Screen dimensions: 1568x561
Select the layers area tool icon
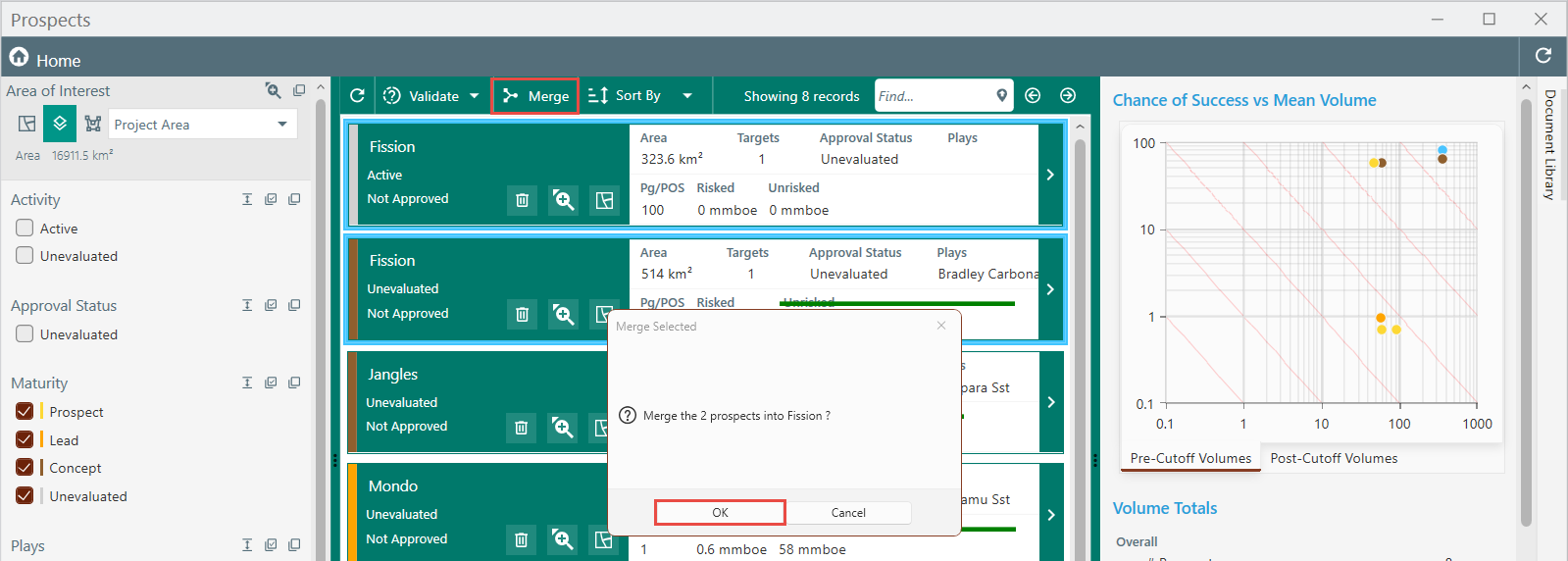click(60, 124)
